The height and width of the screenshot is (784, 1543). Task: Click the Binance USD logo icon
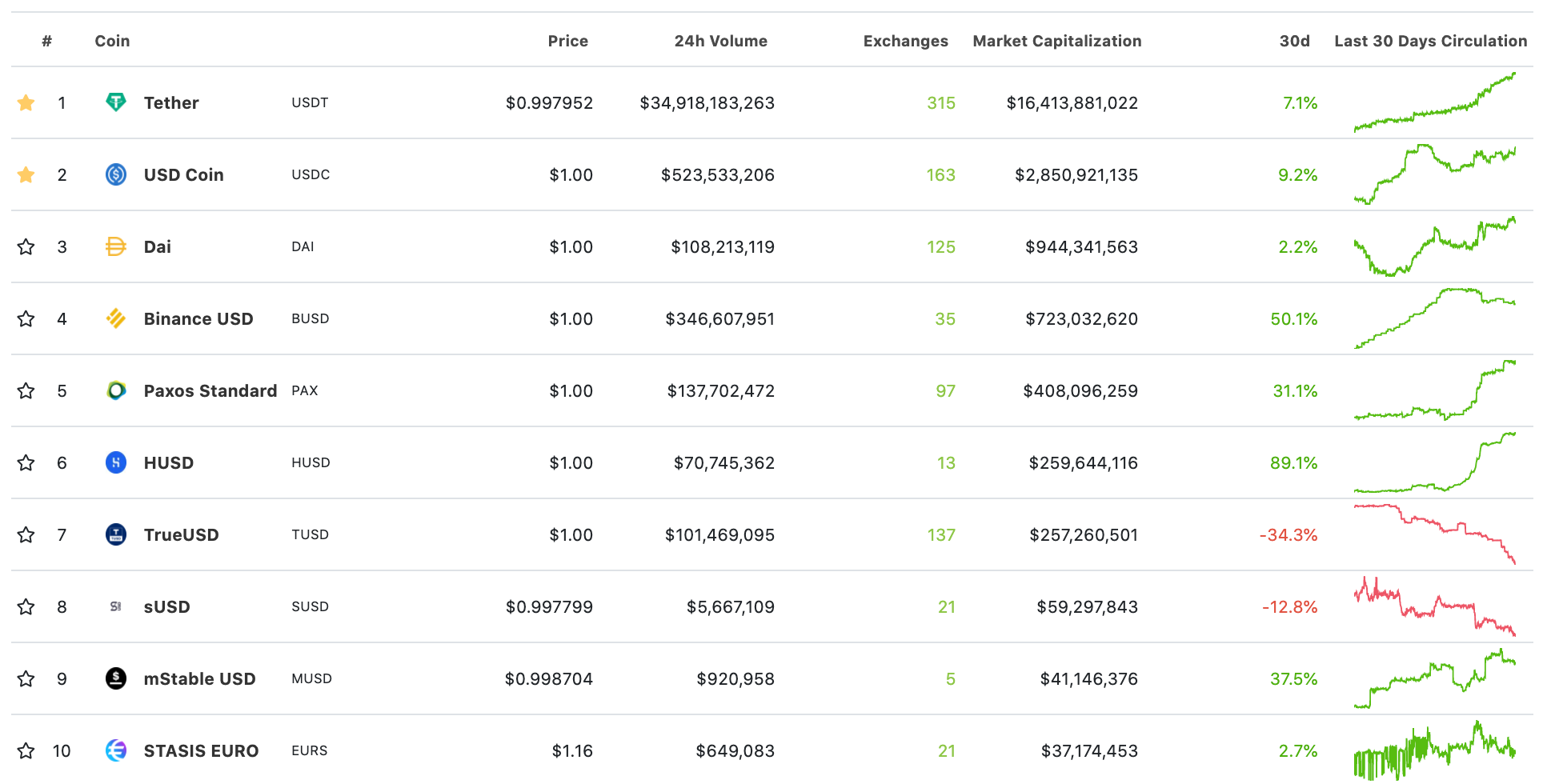(x=116, y=318)
